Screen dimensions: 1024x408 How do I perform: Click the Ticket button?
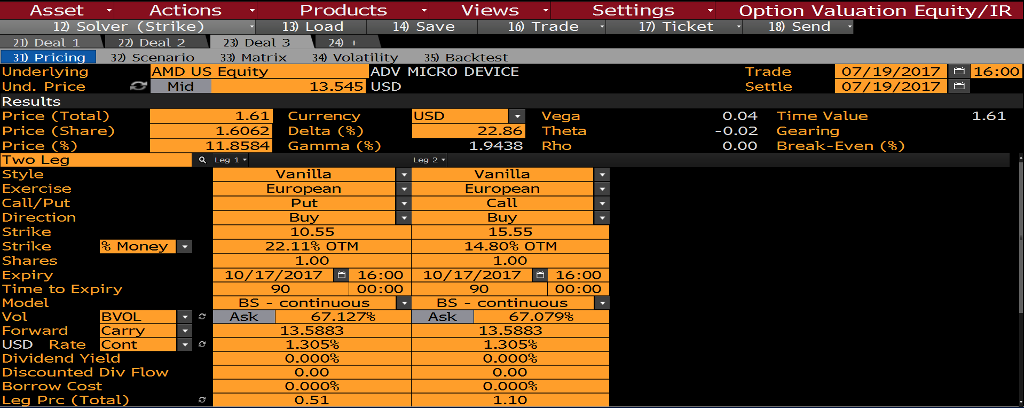(674, 27)
